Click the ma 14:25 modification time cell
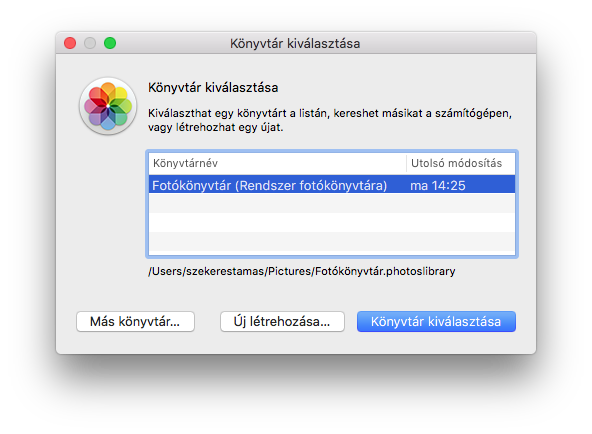Image resolution: width=592 pixels, height=434 pixels. (x=438, y=185)
